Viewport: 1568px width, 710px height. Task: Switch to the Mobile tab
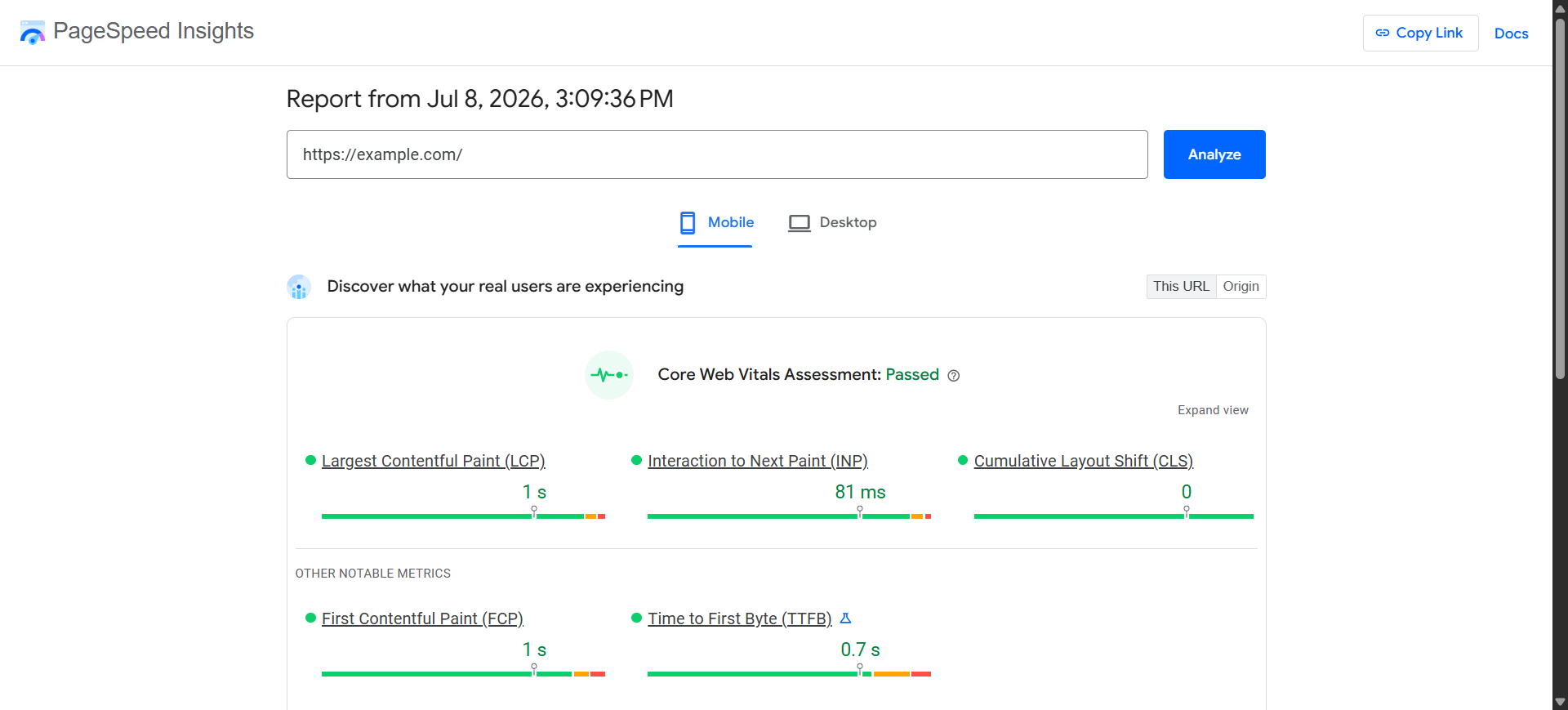(x=715, y=223)
